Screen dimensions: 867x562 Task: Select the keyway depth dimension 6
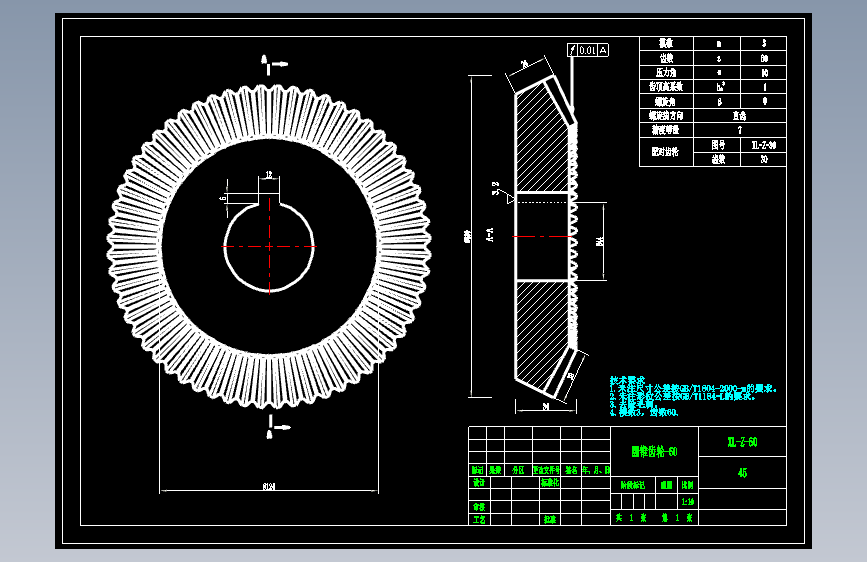coord(223,198)
